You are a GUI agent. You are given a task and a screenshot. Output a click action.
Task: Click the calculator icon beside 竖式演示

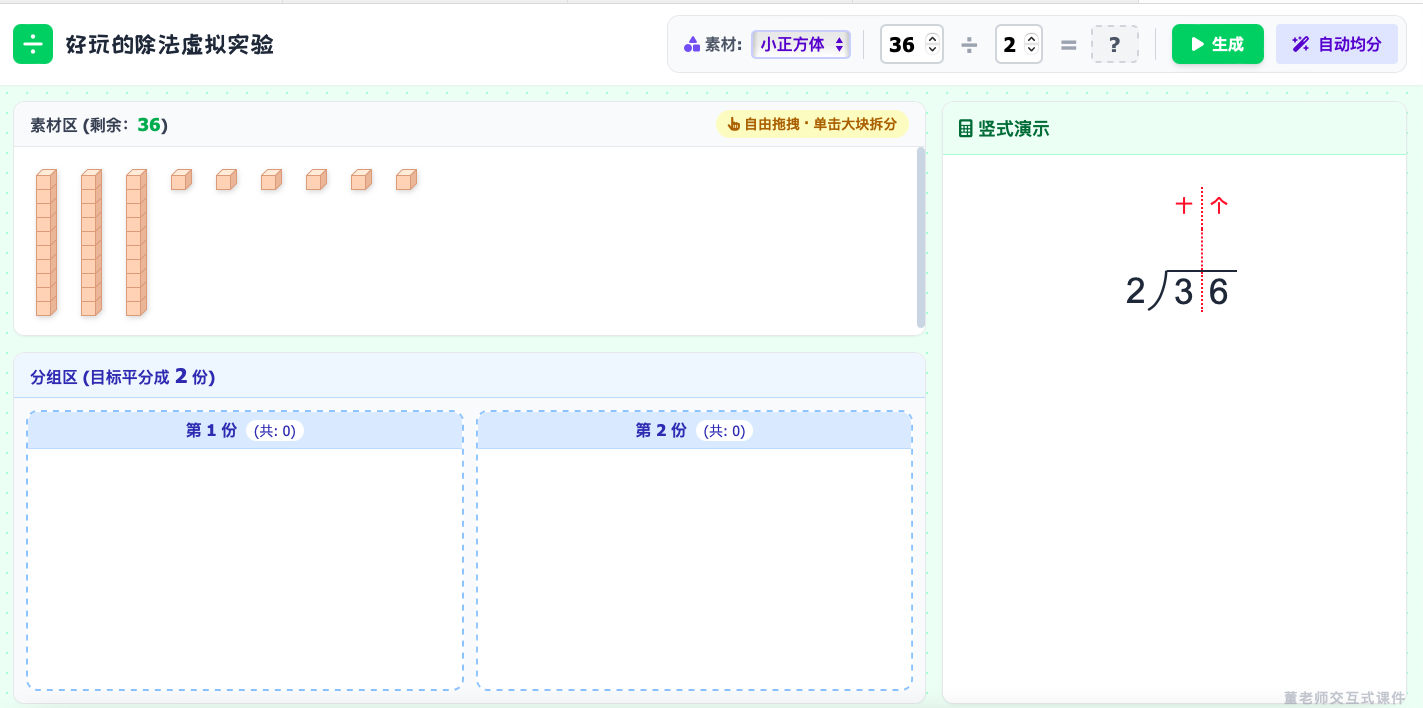pyautogui.click(x=966, y=129)
